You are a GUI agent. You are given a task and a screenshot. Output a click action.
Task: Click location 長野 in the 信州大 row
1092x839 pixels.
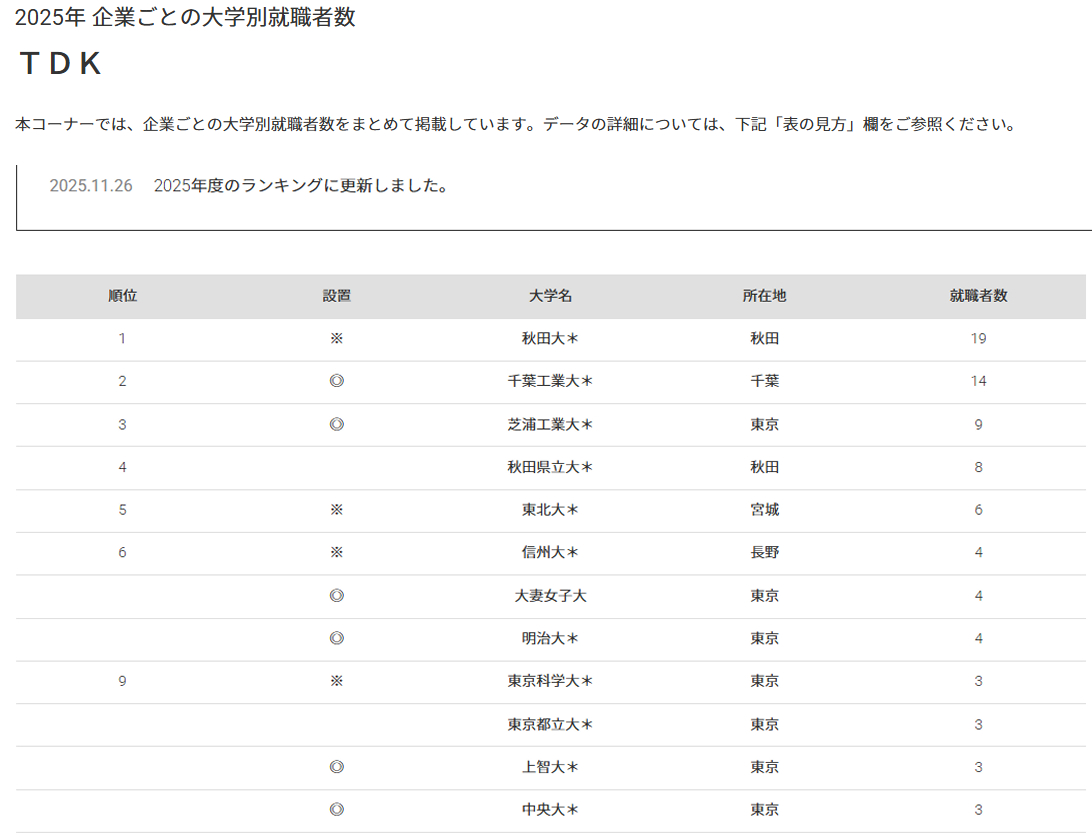click(x=764, y=552)
